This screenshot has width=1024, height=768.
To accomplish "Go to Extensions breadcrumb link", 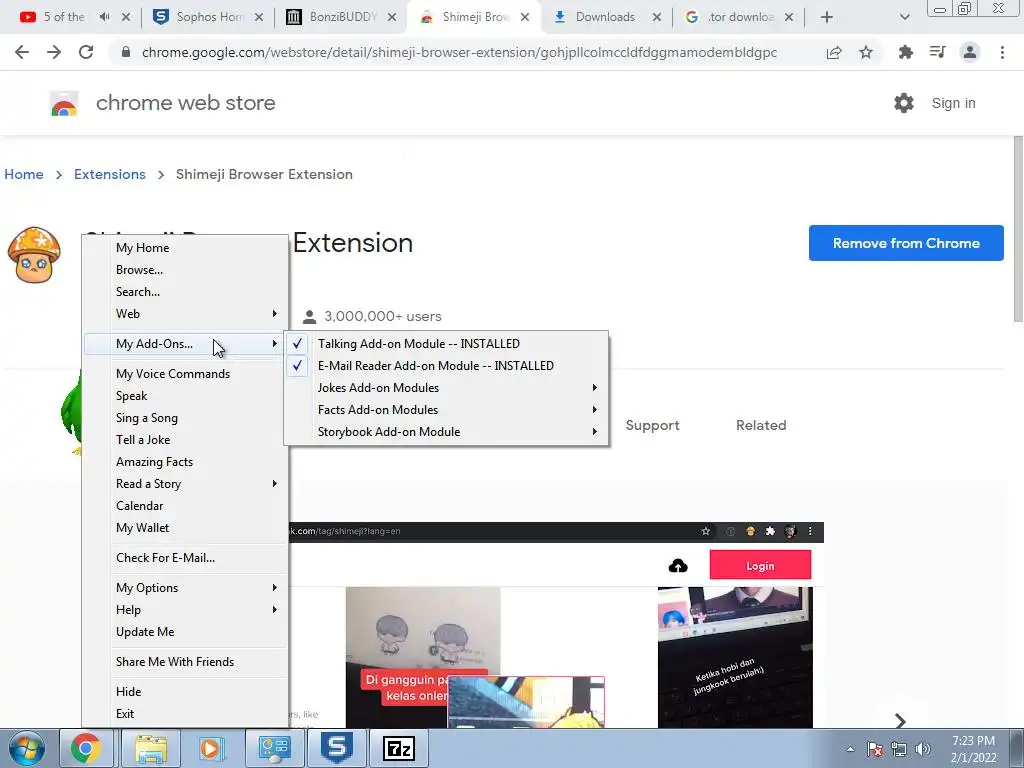I will tap(110, 174).
